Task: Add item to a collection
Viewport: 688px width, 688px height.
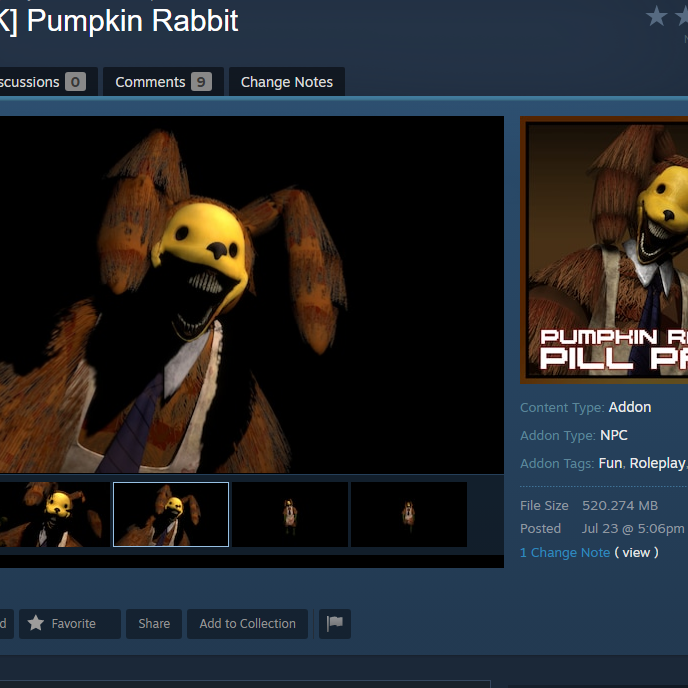Action: (247, 624)
